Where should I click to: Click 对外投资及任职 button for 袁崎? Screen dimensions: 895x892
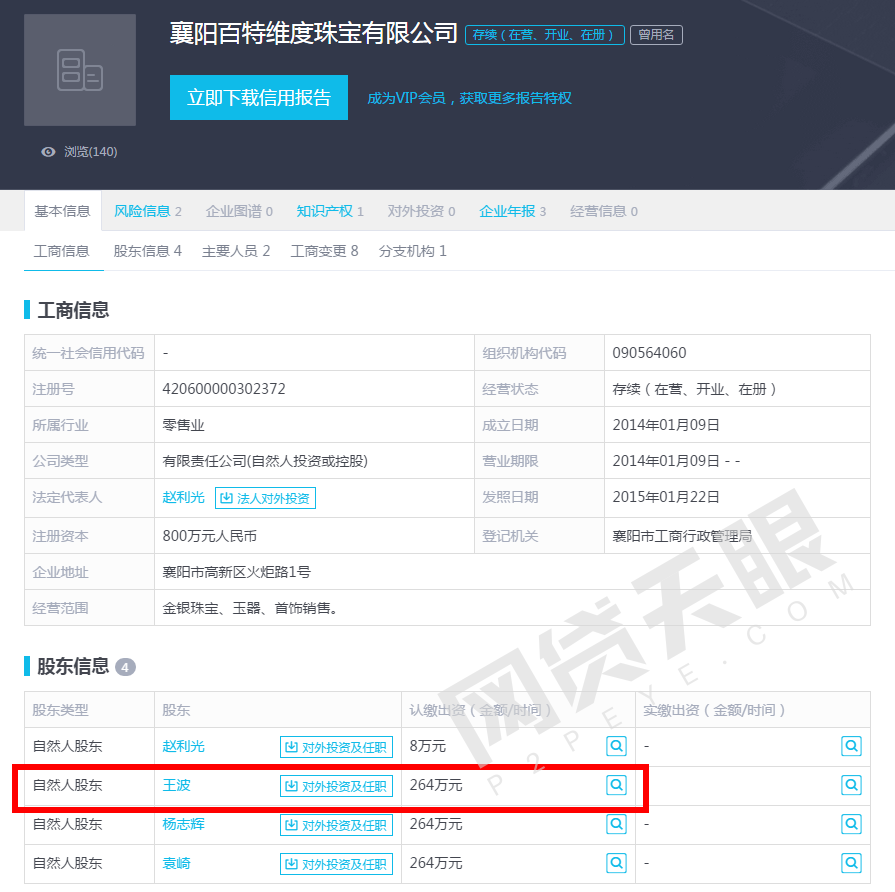coord(336,864)
